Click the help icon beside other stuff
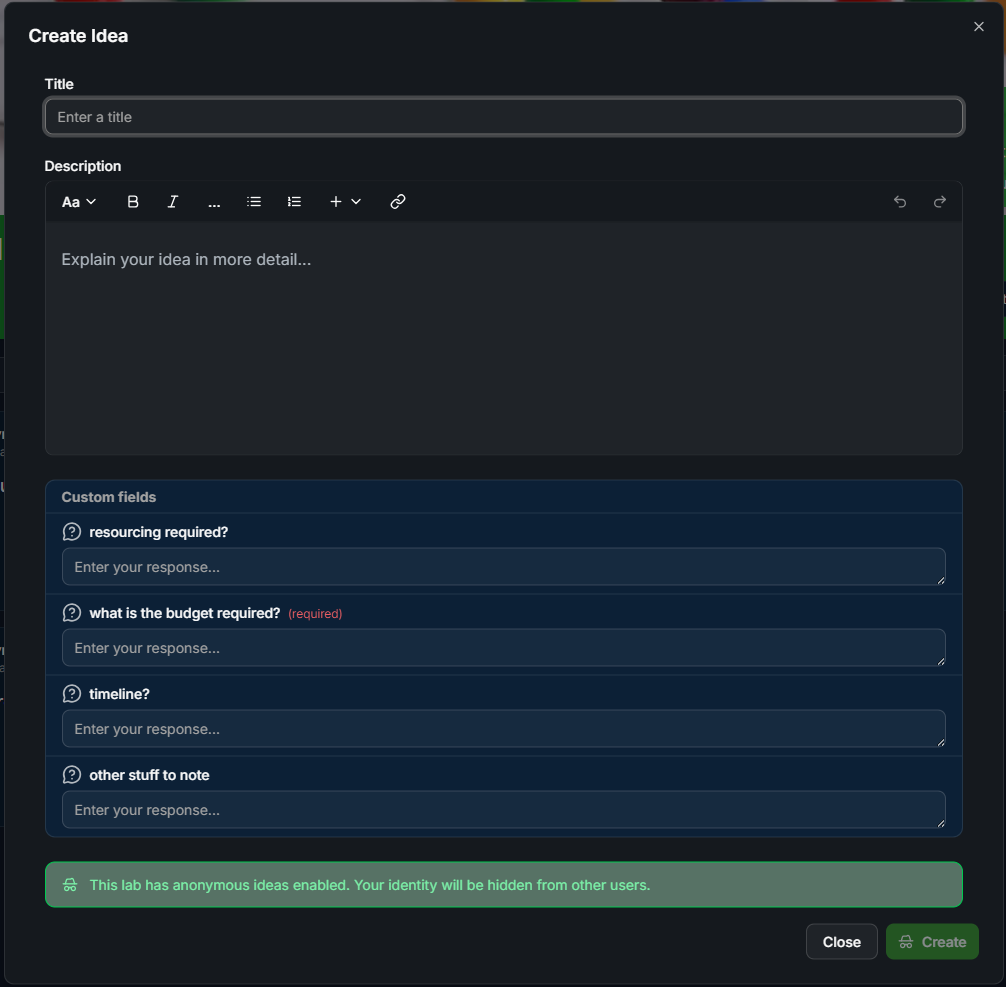The image size is (1006, 987). 72,775
